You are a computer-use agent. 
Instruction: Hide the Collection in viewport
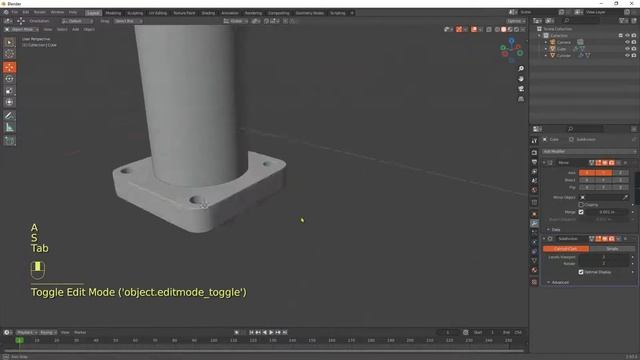(x=627, y=36)
